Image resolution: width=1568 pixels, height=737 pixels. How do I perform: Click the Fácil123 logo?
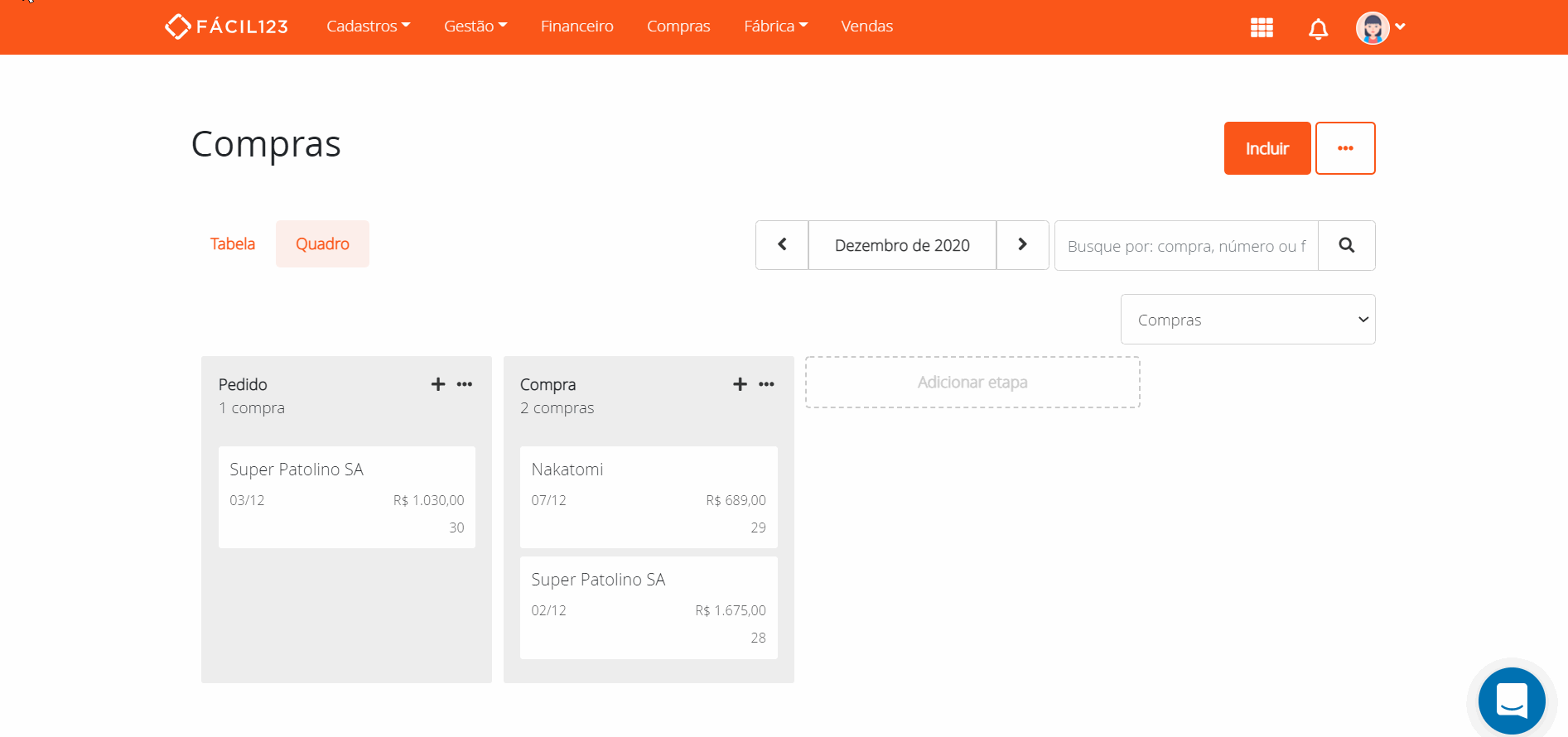tap(227, 26)
